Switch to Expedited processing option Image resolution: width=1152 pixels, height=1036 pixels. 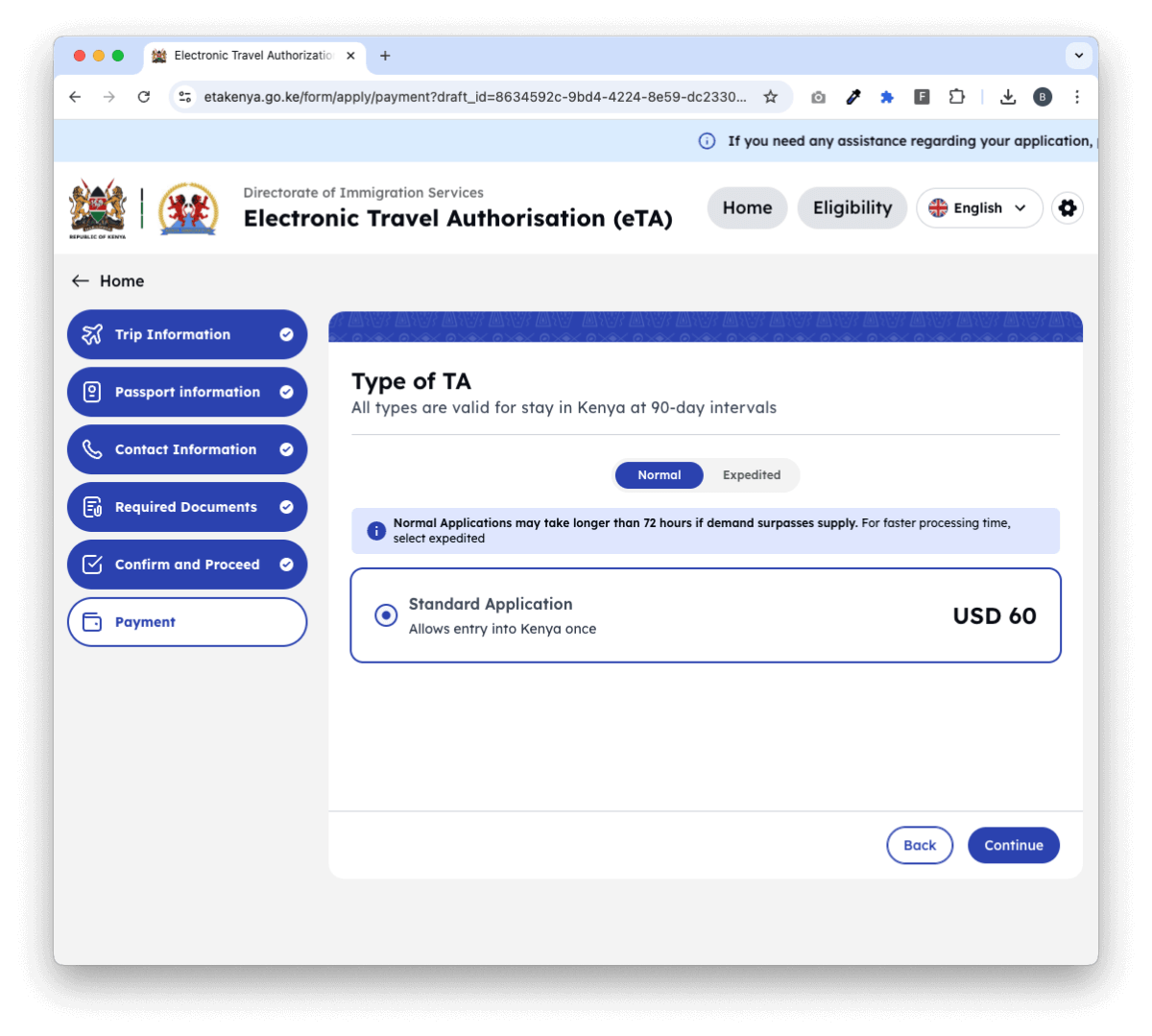[x=752, y=475]
